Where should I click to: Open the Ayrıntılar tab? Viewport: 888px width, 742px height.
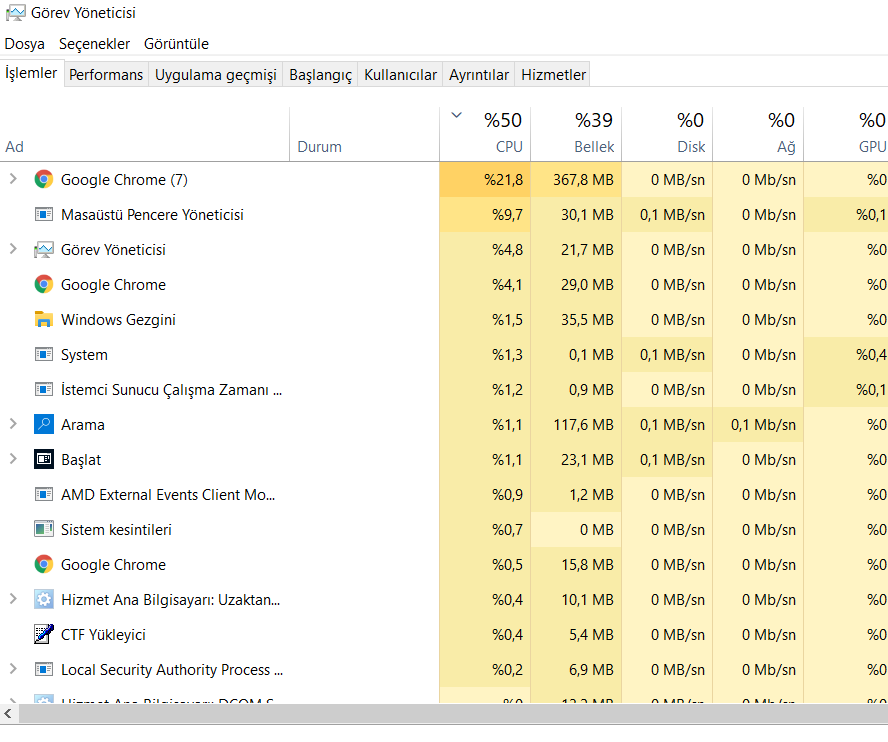(479, 75)
